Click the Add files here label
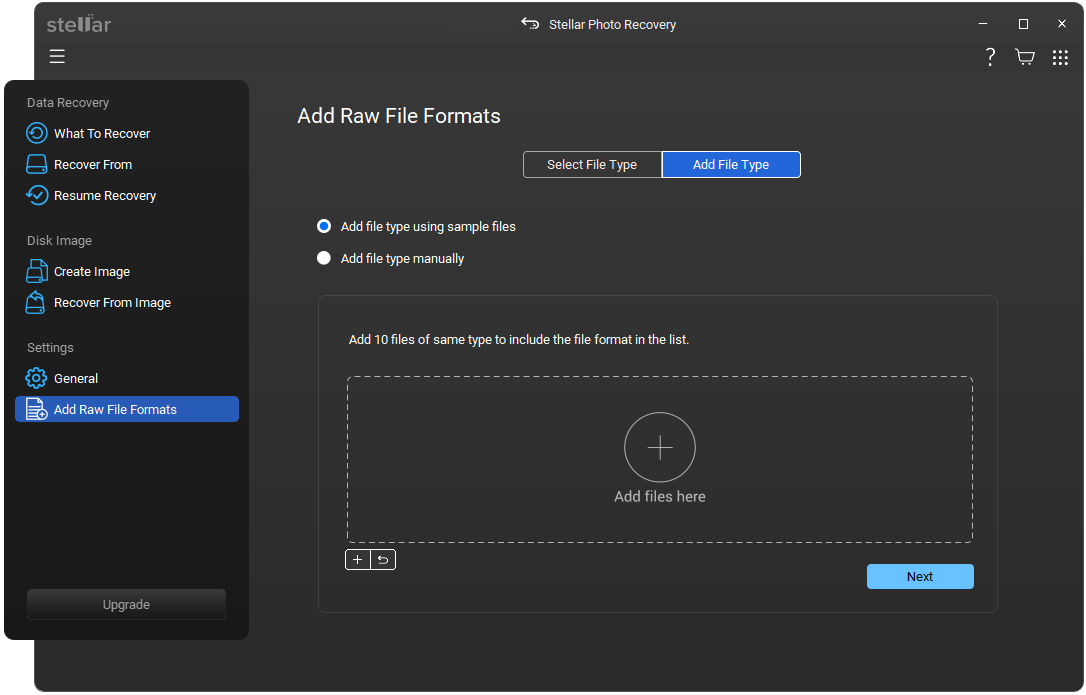 tap(659, 496)
